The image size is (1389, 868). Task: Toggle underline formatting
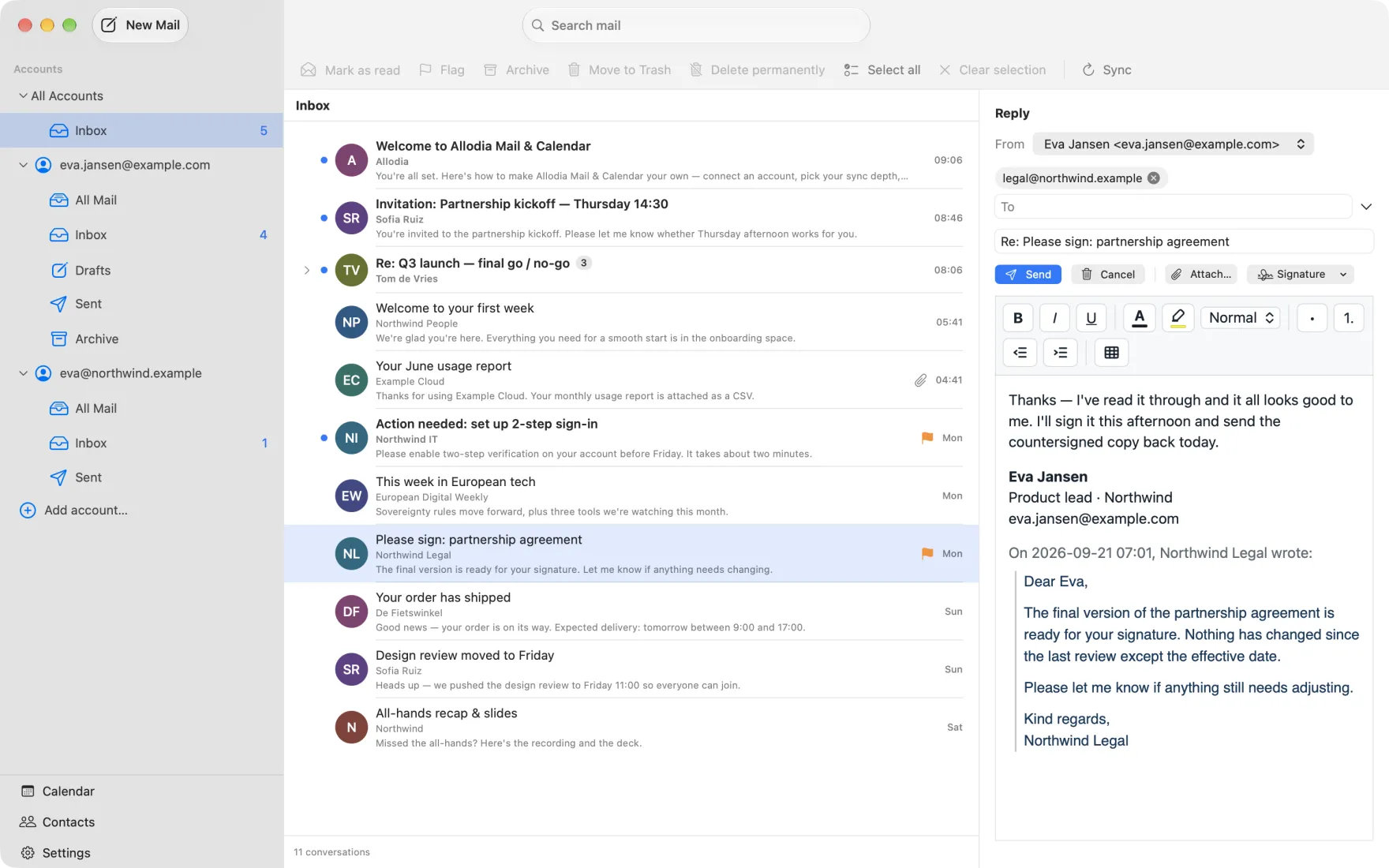(x=1091, y=318)
